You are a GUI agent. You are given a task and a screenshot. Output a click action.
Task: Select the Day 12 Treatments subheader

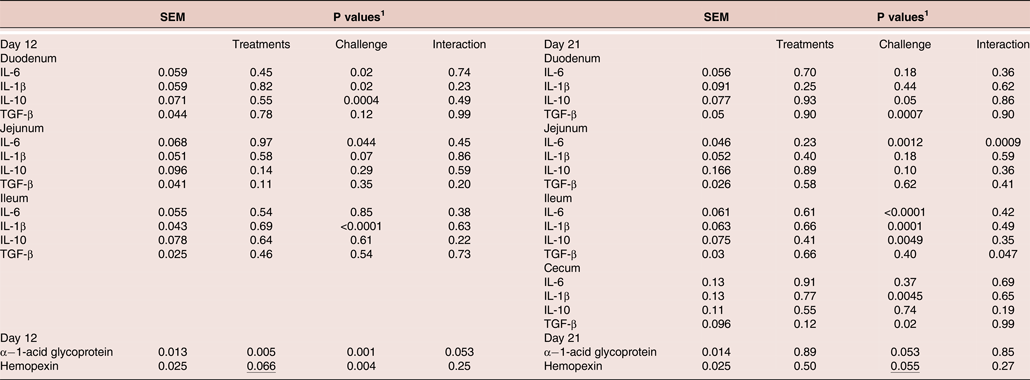(261, 45)
